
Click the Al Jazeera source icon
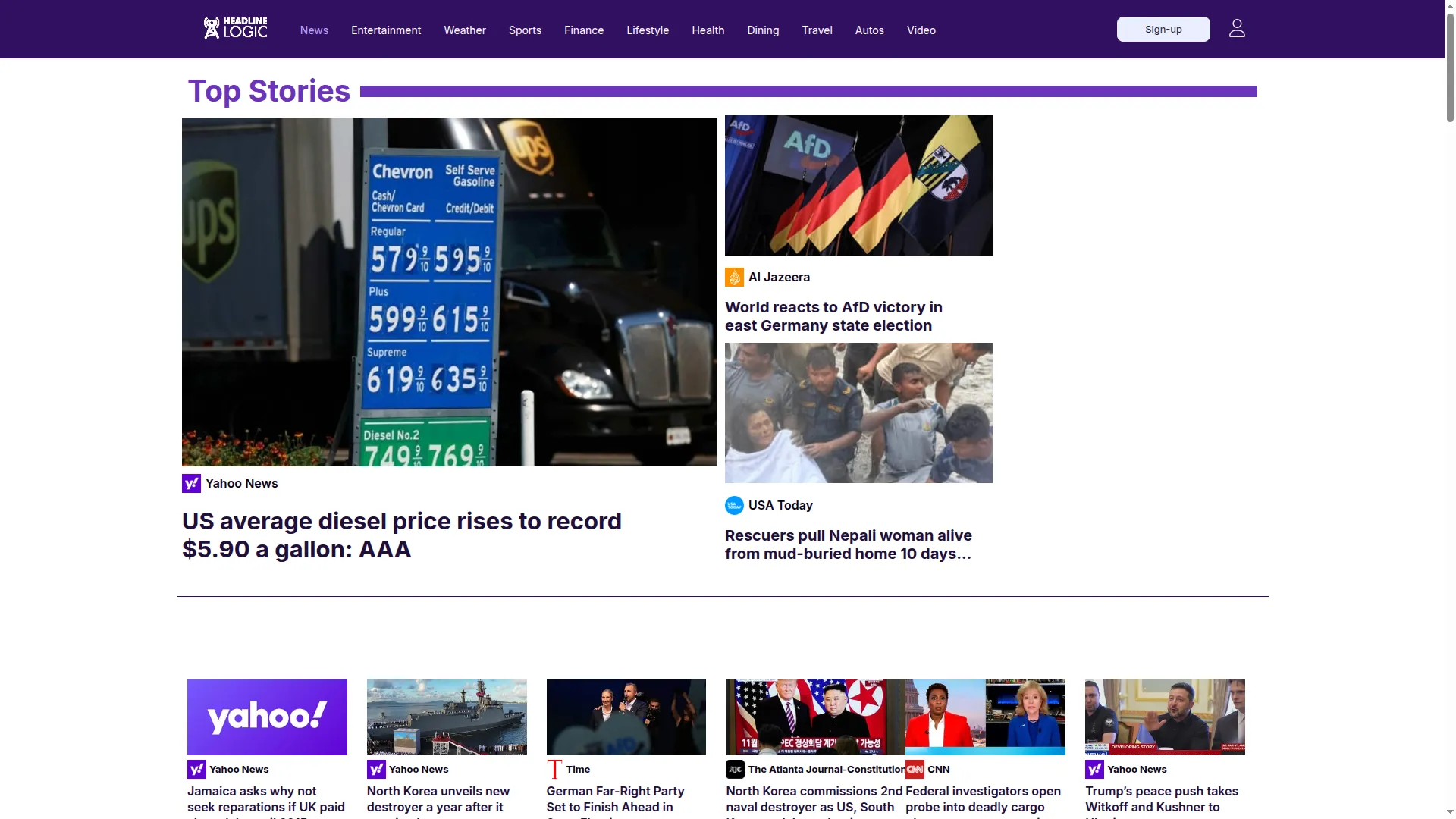[x=734, y=278]
